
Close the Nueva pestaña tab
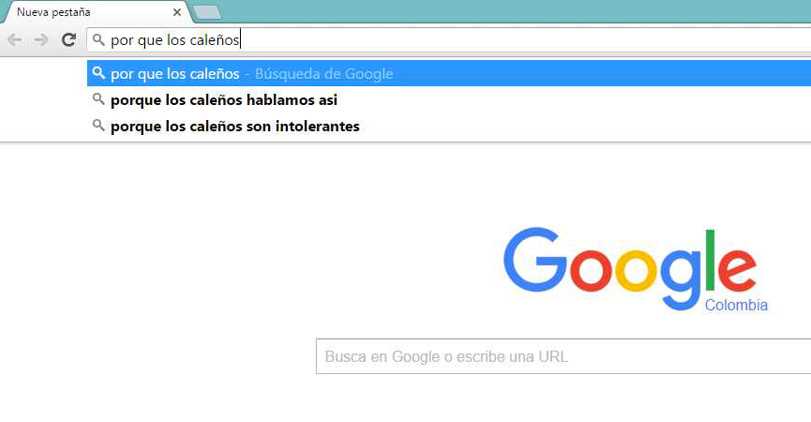tap(177, 12)
